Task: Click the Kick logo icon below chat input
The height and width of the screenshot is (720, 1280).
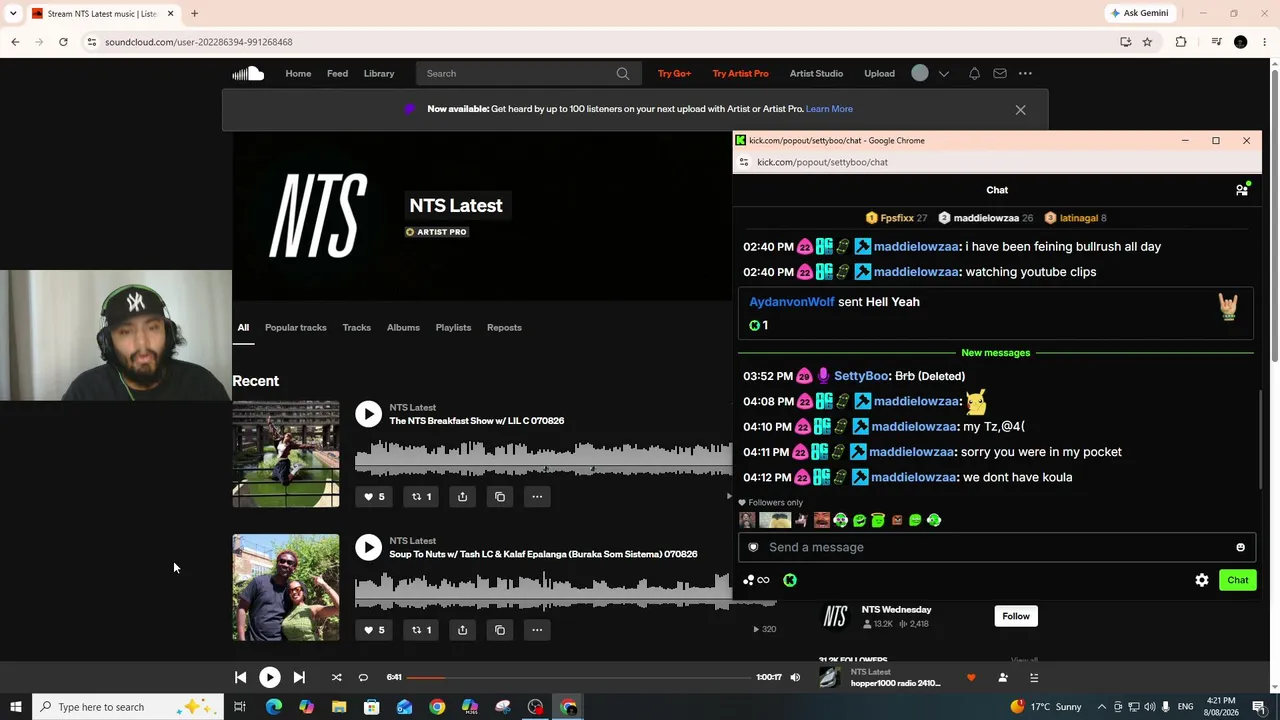Action: click(790, 580)
